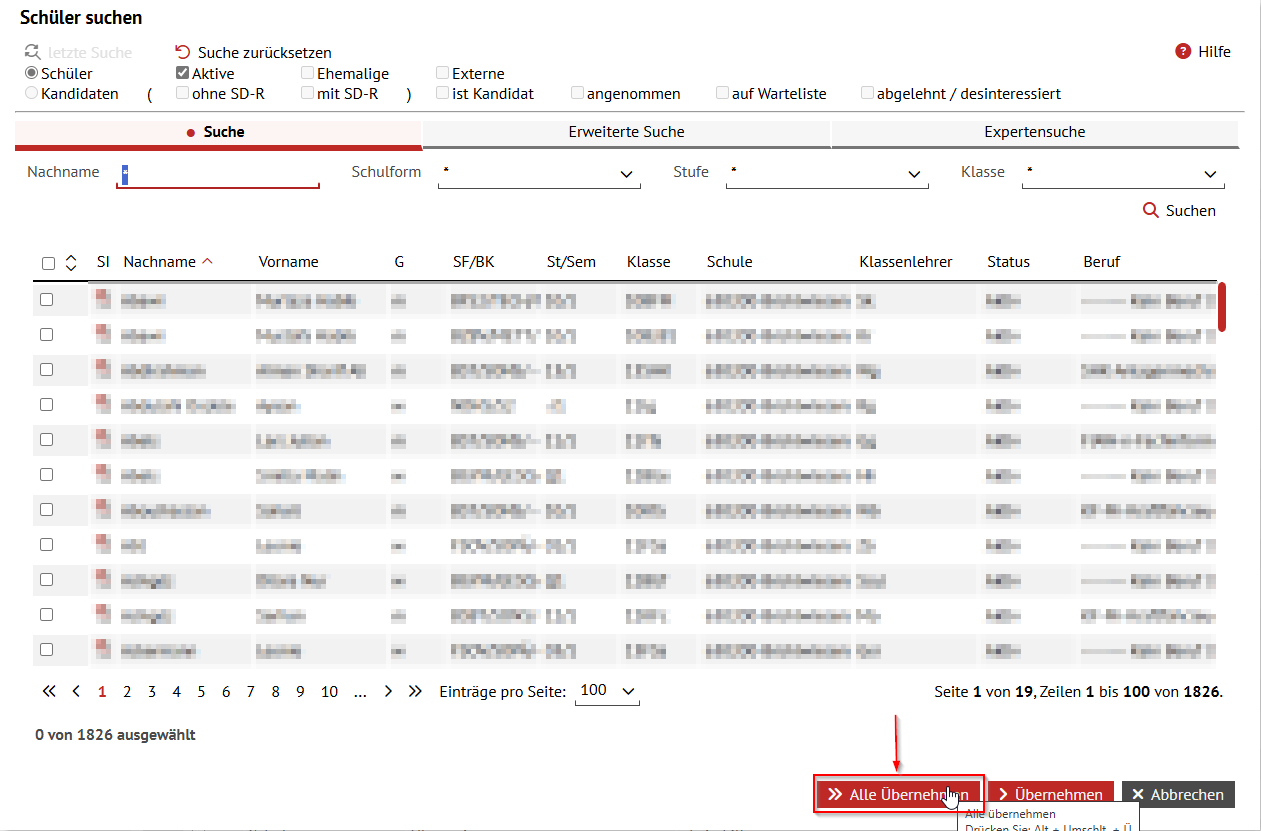The height and width of the screenshot is (831, 1261).
Task: Disable the Aktive checkbox
Action: tap(182, 72)
